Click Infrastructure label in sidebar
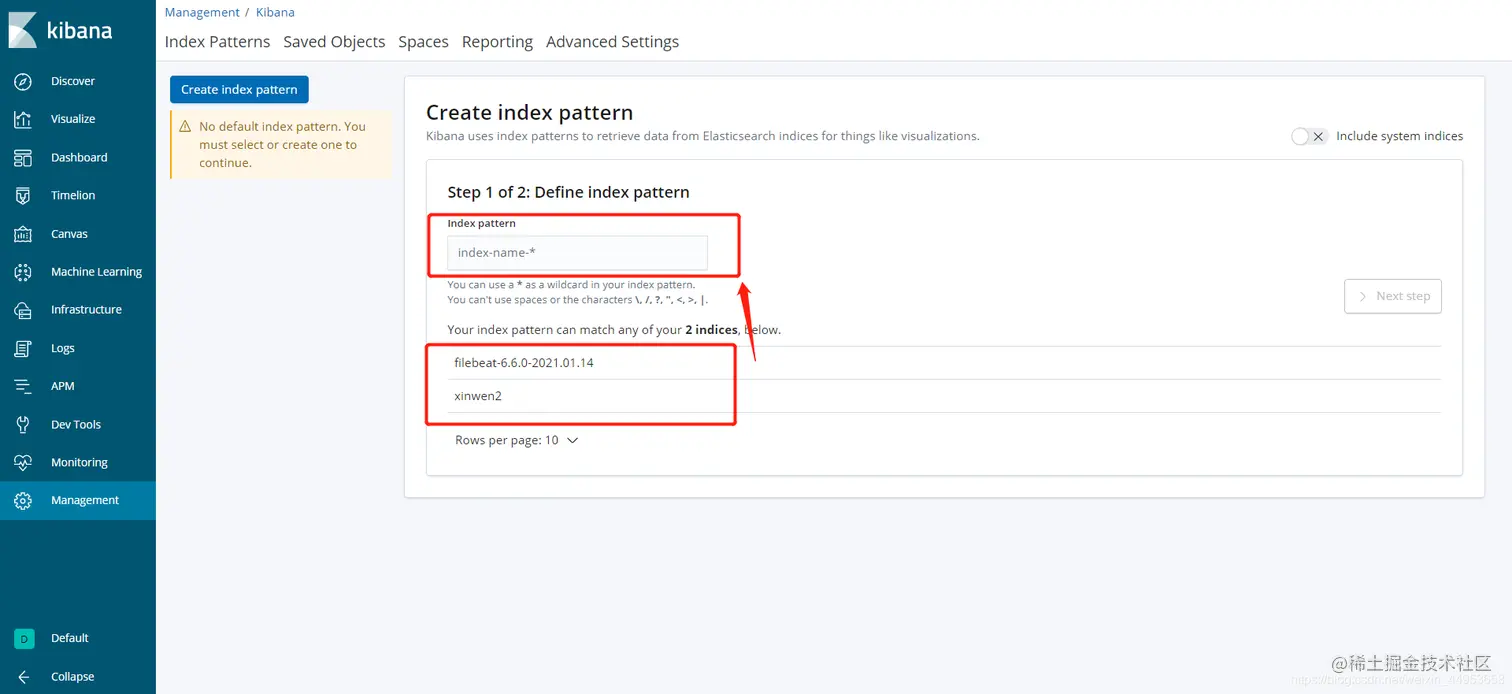The image size is (1512, 694). [x=86, y=310]
